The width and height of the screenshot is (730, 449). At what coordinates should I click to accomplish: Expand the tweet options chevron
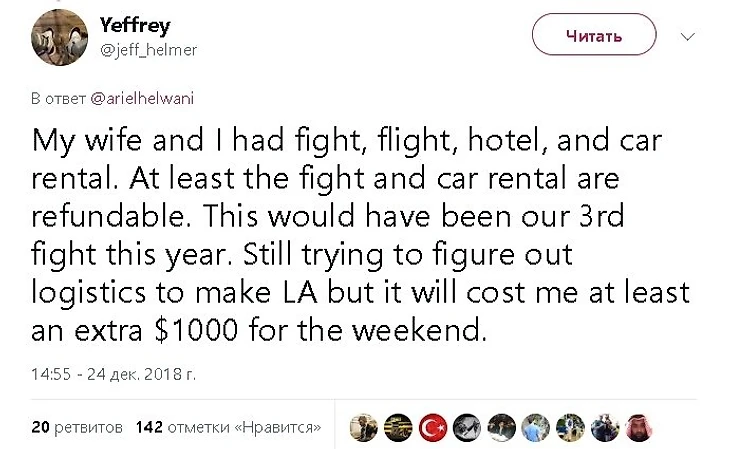688,36
